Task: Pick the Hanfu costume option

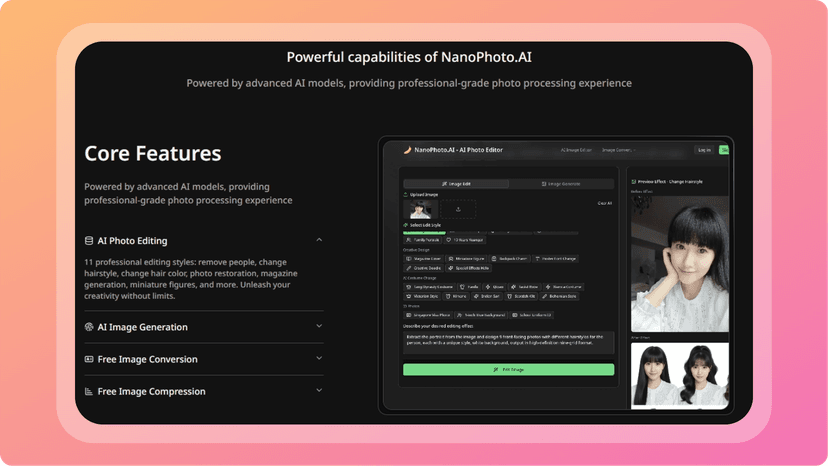Action: [469, 287]
